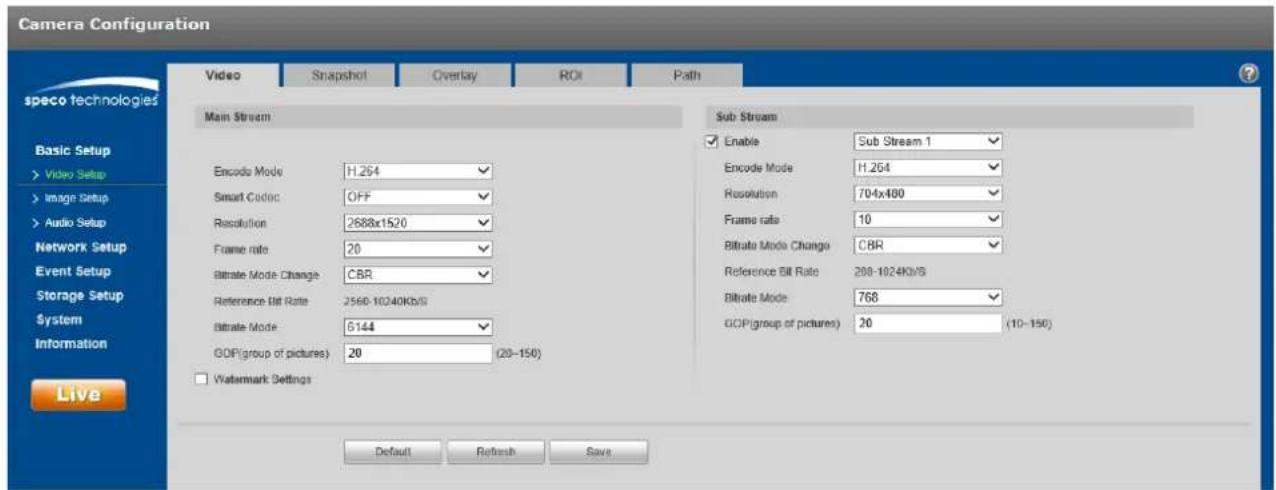This screenshot has width=1276, height=490.
Task: Click the Sub Stream section header
Action: pos(950,117)
